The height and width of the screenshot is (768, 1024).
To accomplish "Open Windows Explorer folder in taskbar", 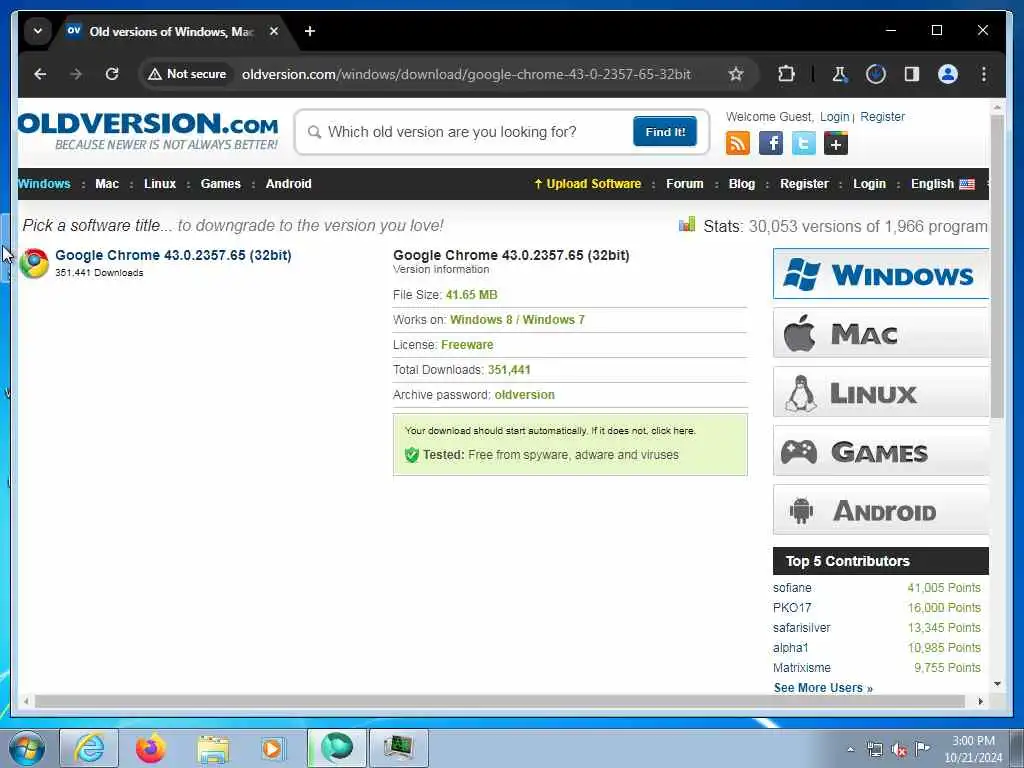I will pyautogui.click(x=213, y=750).
